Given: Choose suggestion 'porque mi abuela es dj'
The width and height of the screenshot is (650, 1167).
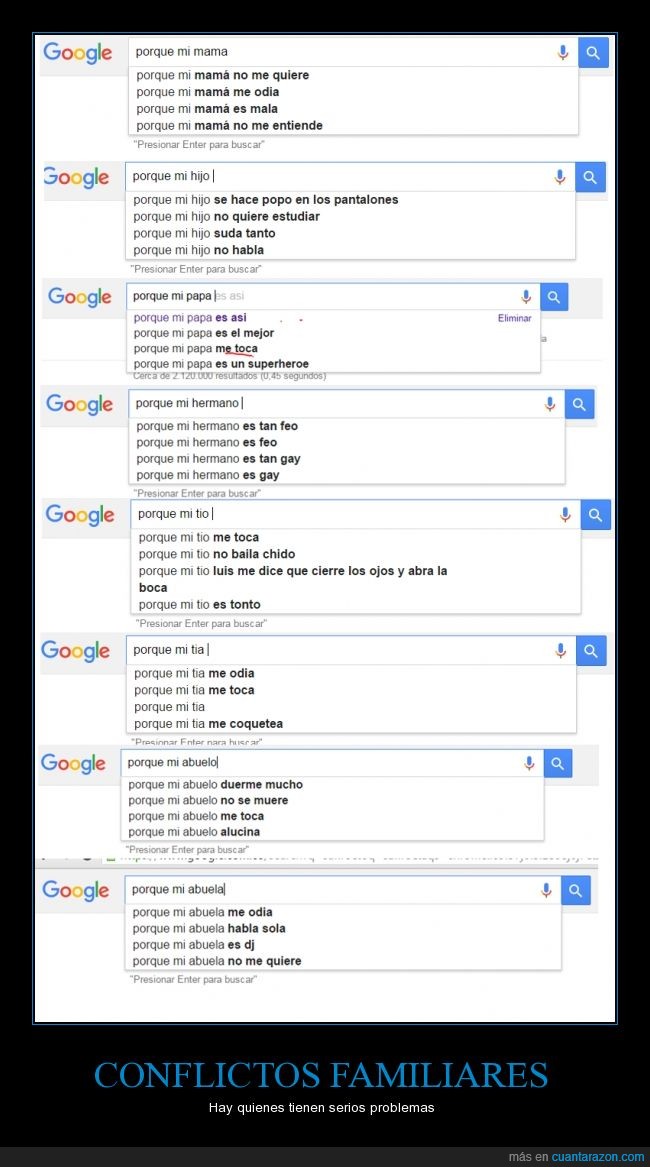Looking at the screenshot, I should [x=194, y=944].
